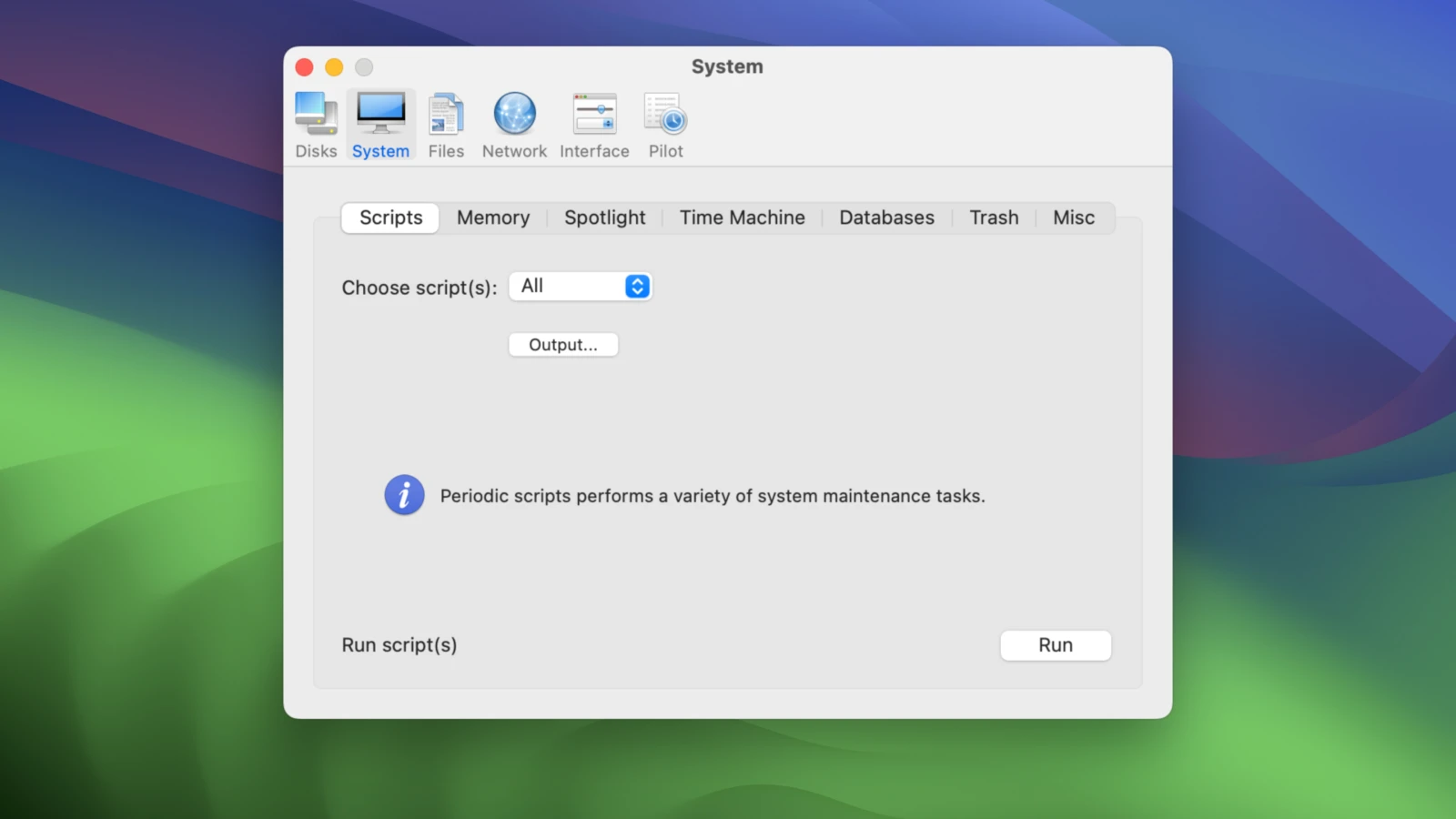Switch to the Scripts tab

coord(390,217)
